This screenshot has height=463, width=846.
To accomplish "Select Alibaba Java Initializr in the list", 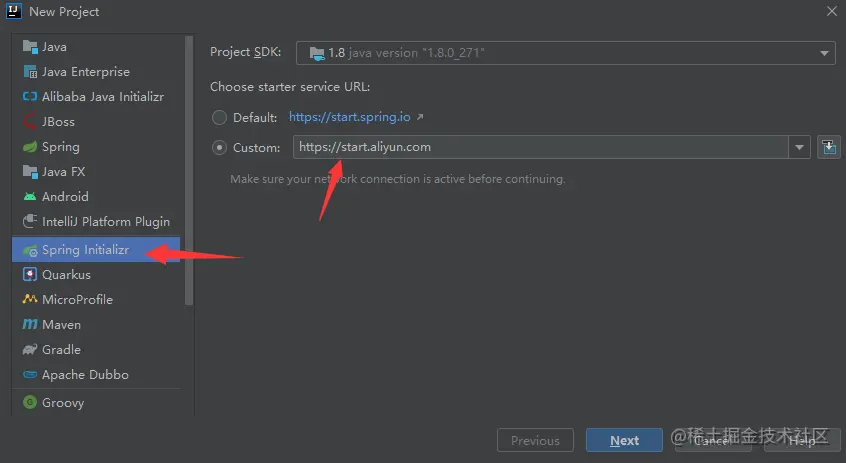I will [96, 97].
